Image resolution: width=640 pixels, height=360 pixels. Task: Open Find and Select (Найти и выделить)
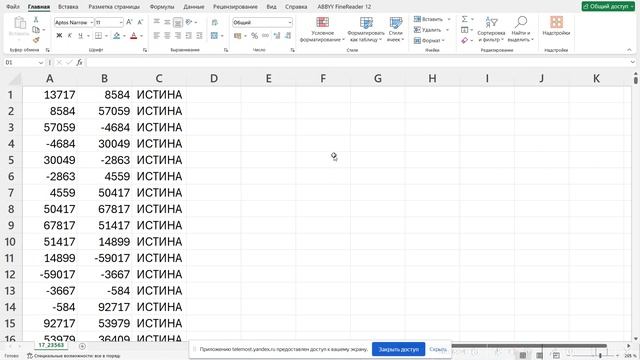pyautogui.click(x=521, y=29)
